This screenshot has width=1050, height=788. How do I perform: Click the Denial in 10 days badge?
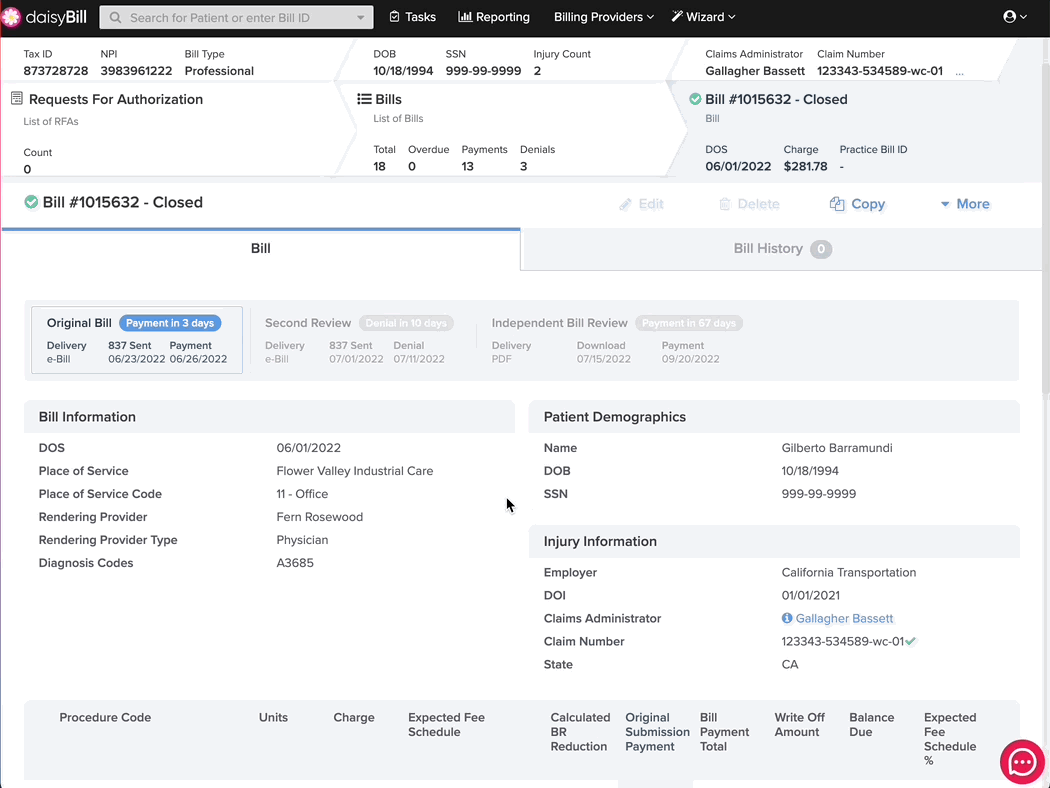click(x=406, y=323)
